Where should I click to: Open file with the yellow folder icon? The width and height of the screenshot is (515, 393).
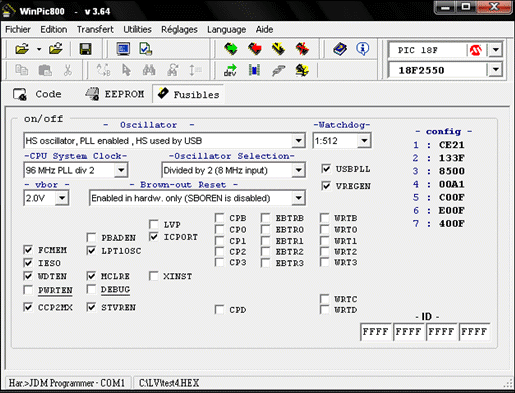[22, 49]
